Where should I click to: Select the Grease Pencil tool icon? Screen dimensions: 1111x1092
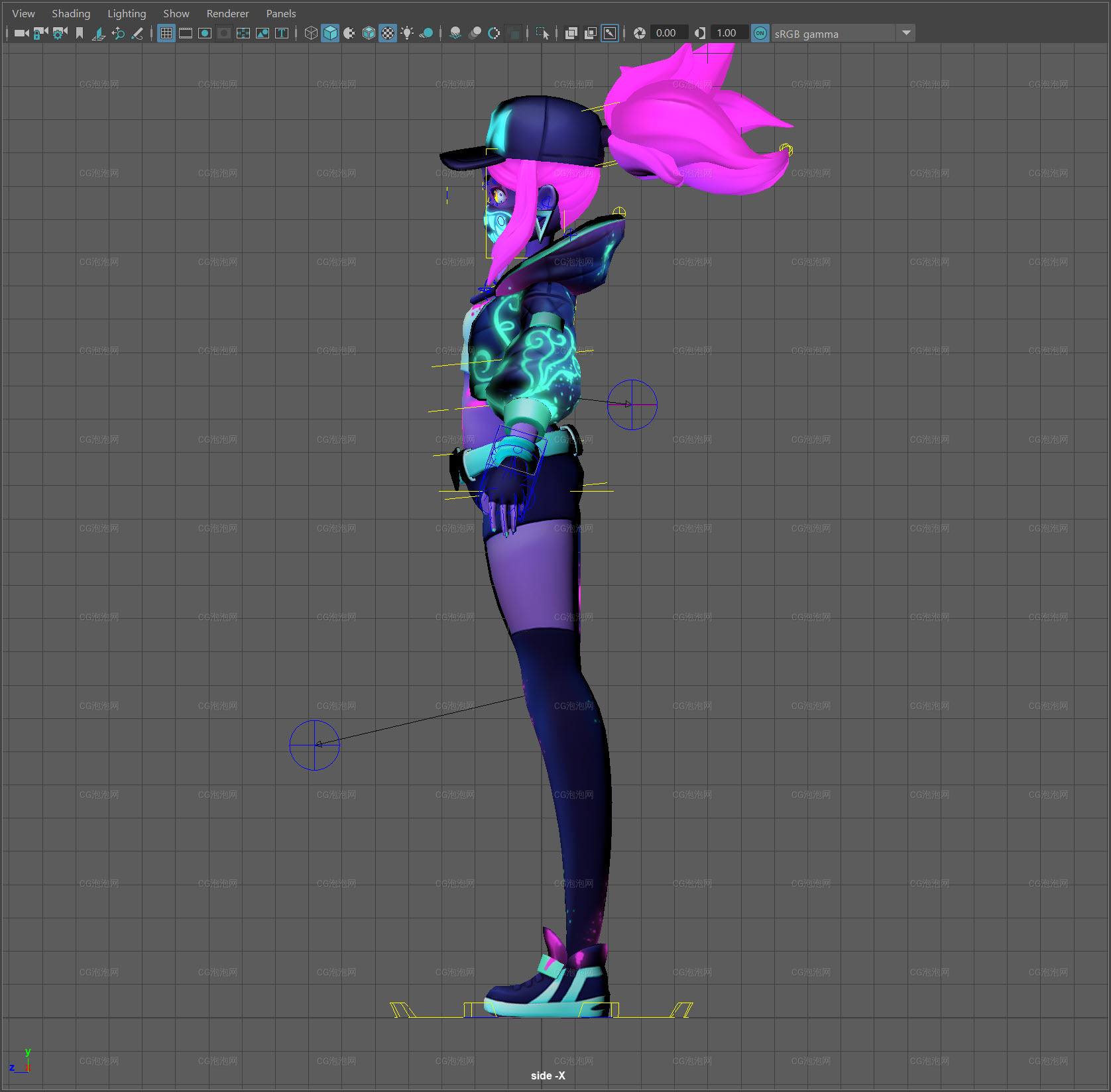point(137,33)
